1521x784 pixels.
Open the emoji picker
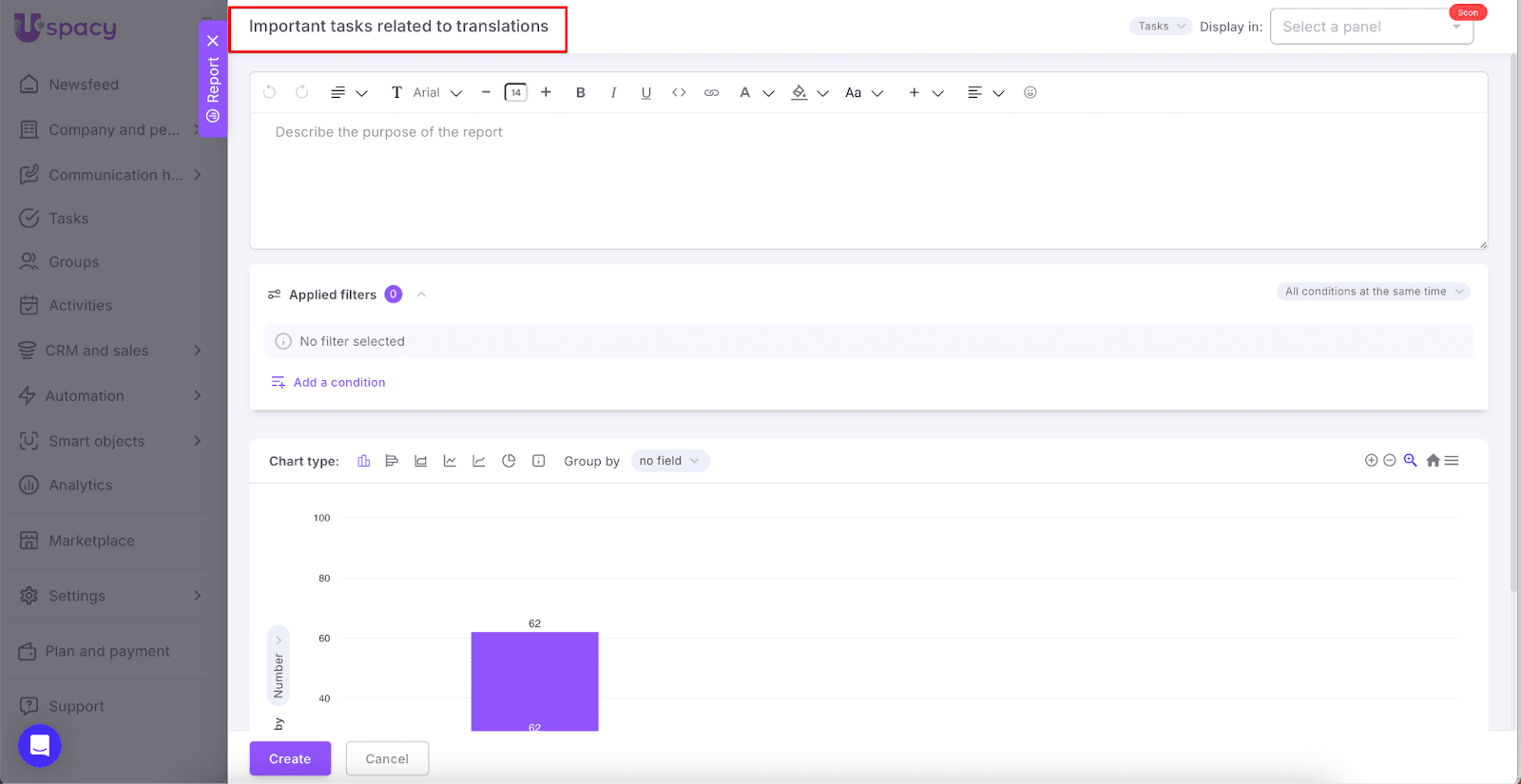point(1030,93)
